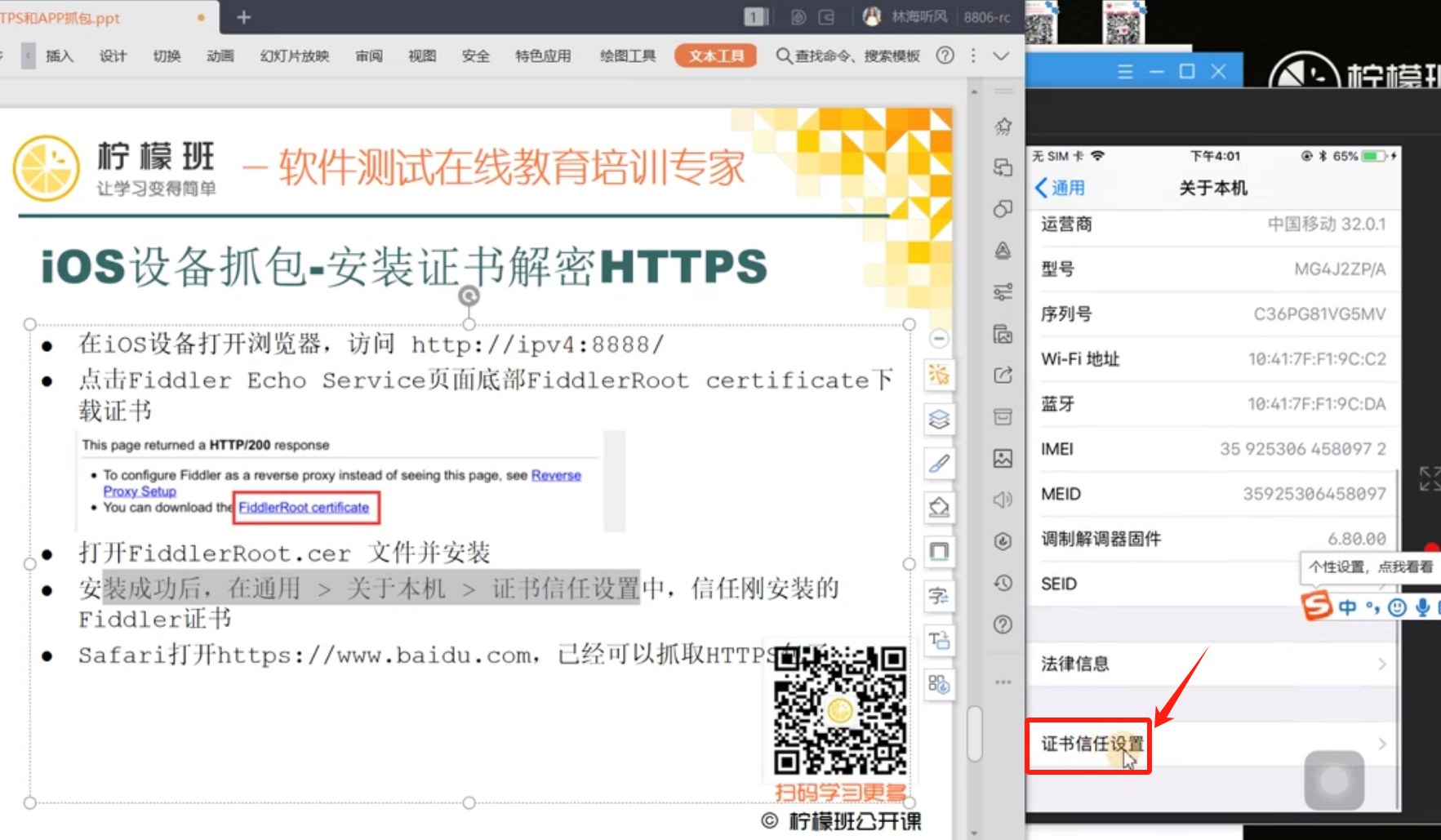Switch to the 幻灯片放映 tab
This screenshot has height=840, width=1441.
tap(294, 56)
